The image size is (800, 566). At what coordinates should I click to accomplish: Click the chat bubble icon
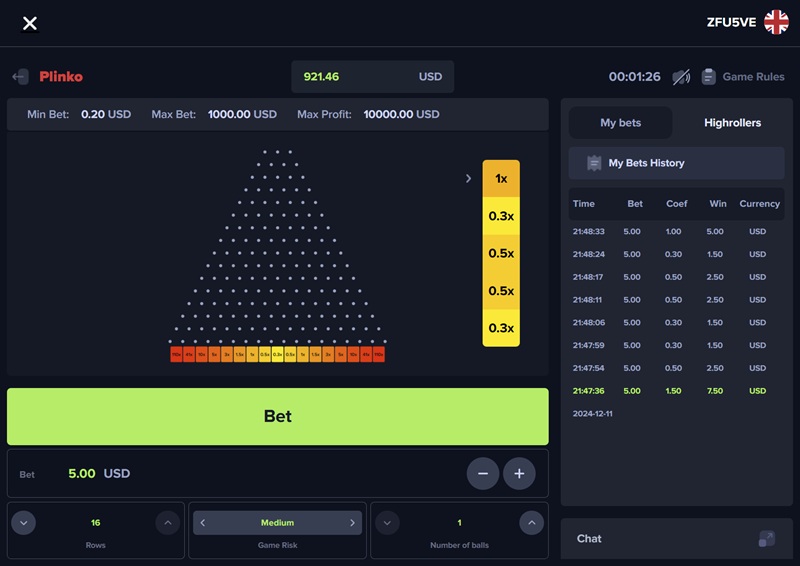tap(766, 538)
